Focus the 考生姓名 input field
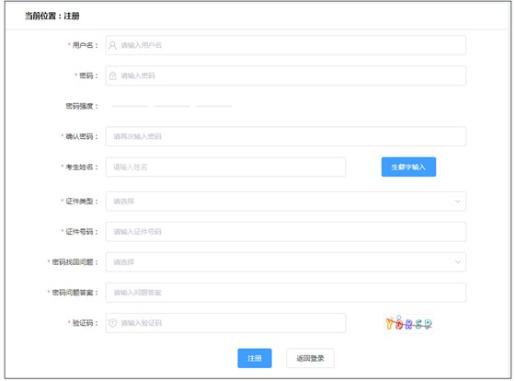This screenshot has width=515, height=381. [226, 167]
